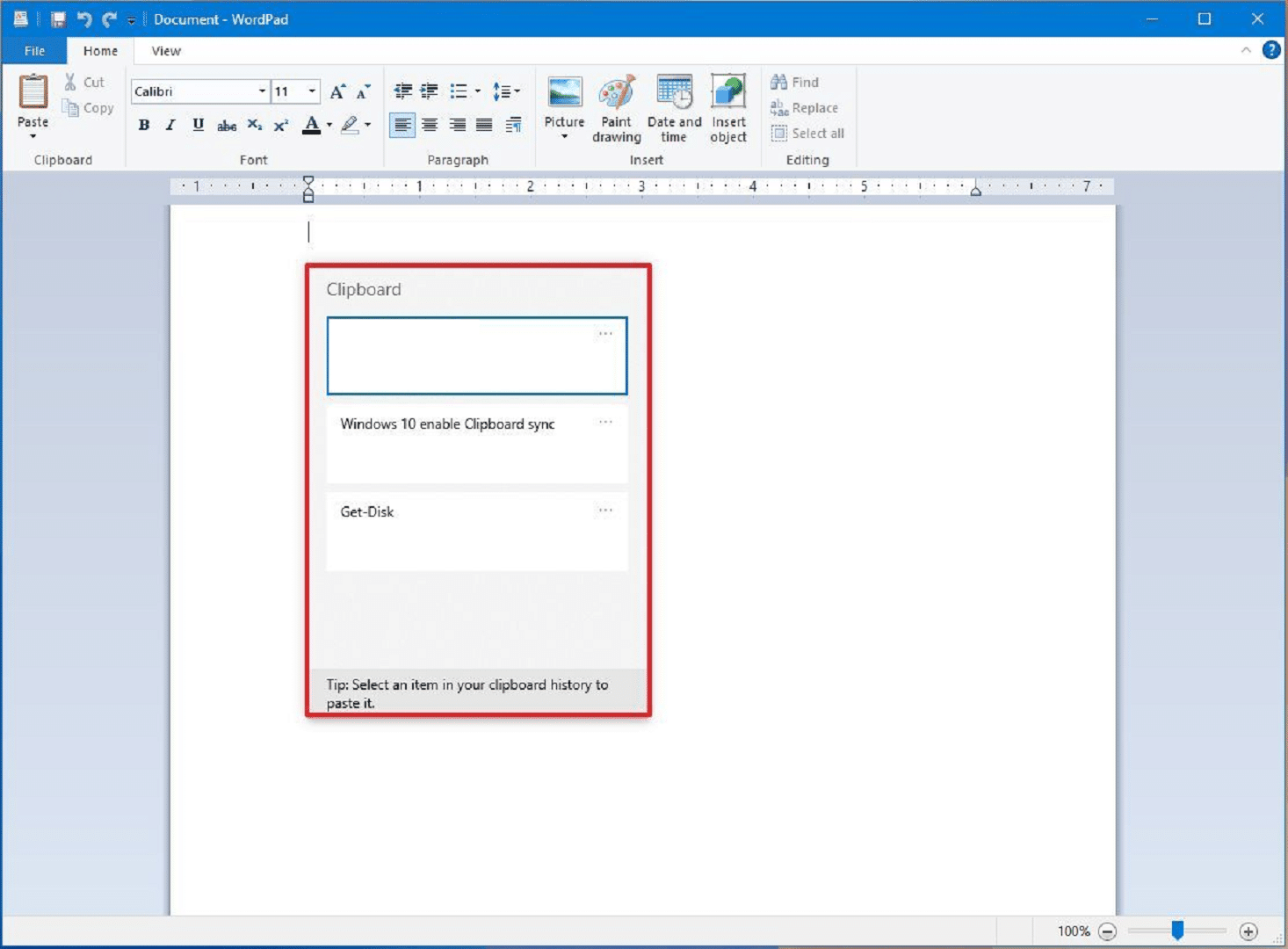Screen dimensions: 1288x949
Task: Open the Paragraph settings icon
Action: (x=514, y=125)
